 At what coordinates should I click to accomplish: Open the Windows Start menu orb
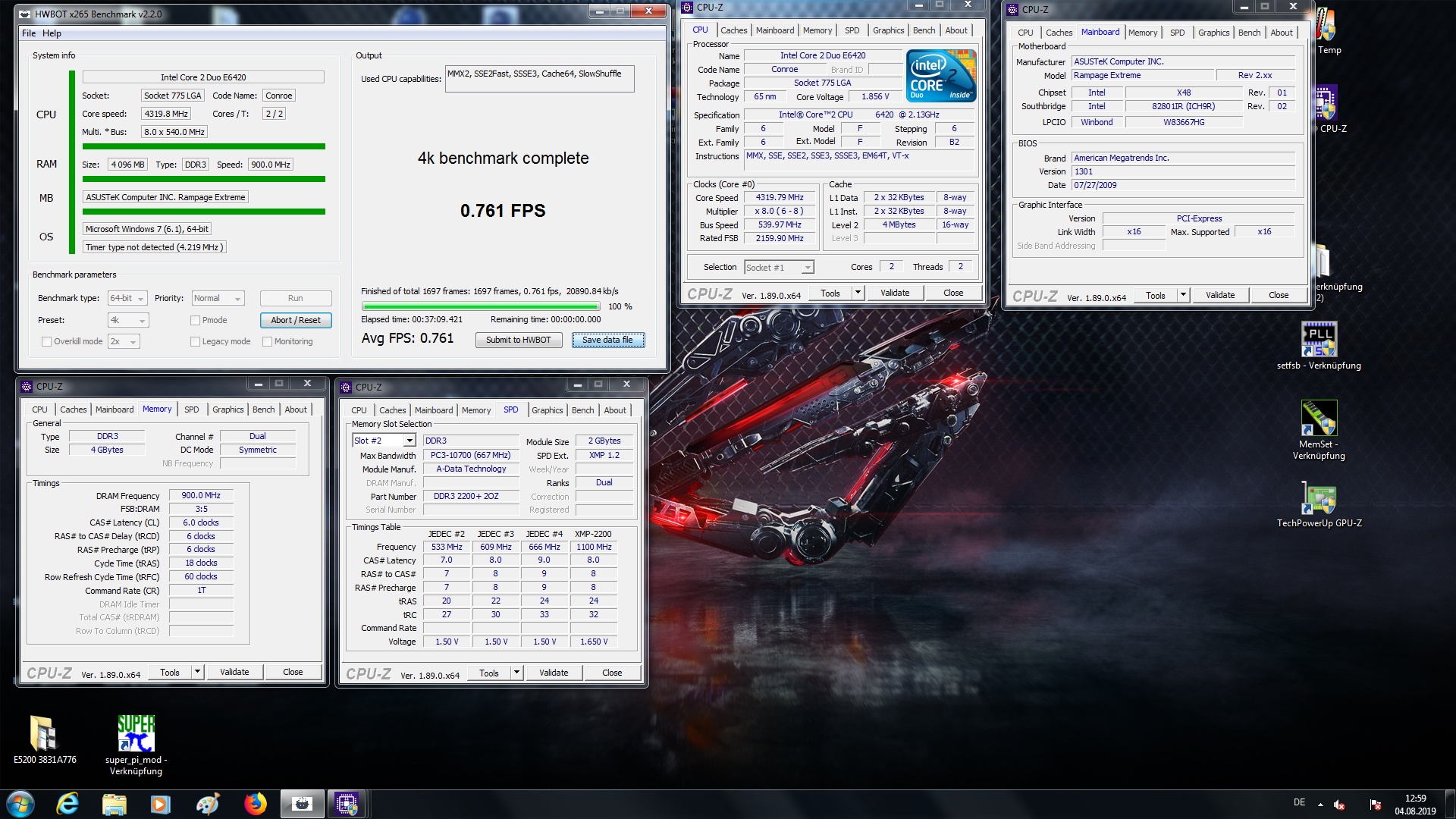20,803
